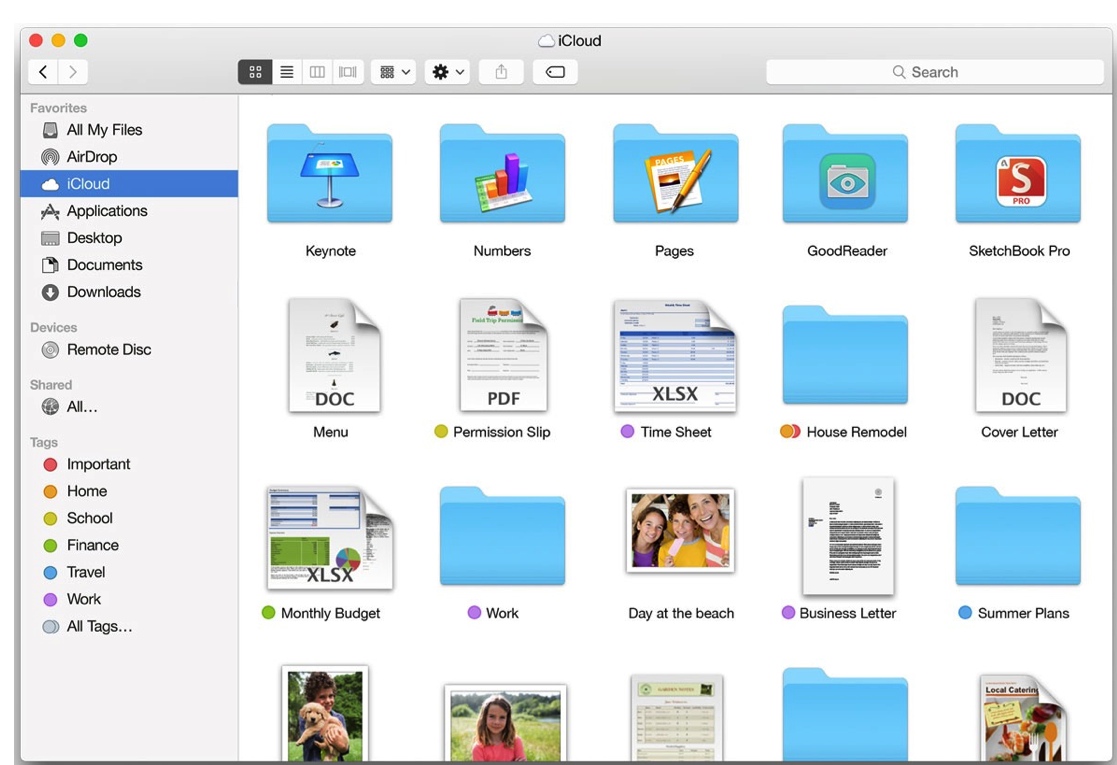This screenshot has height=765, width=1117.
Task: Select the Local Catering document thumbnail
Action: point(1023,719)
